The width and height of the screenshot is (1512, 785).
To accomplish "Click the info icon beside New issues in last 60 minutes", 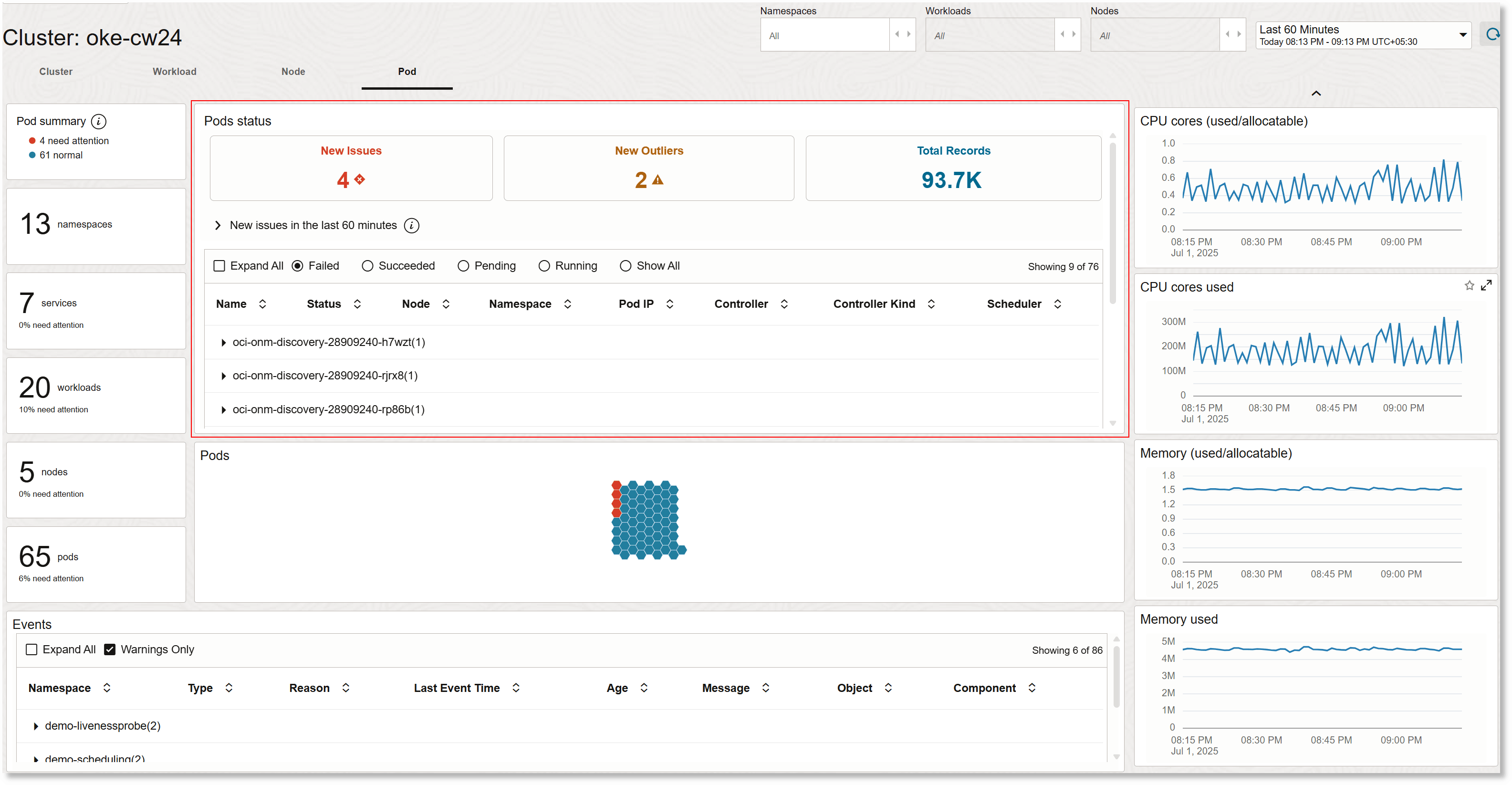I will [411, 225].
